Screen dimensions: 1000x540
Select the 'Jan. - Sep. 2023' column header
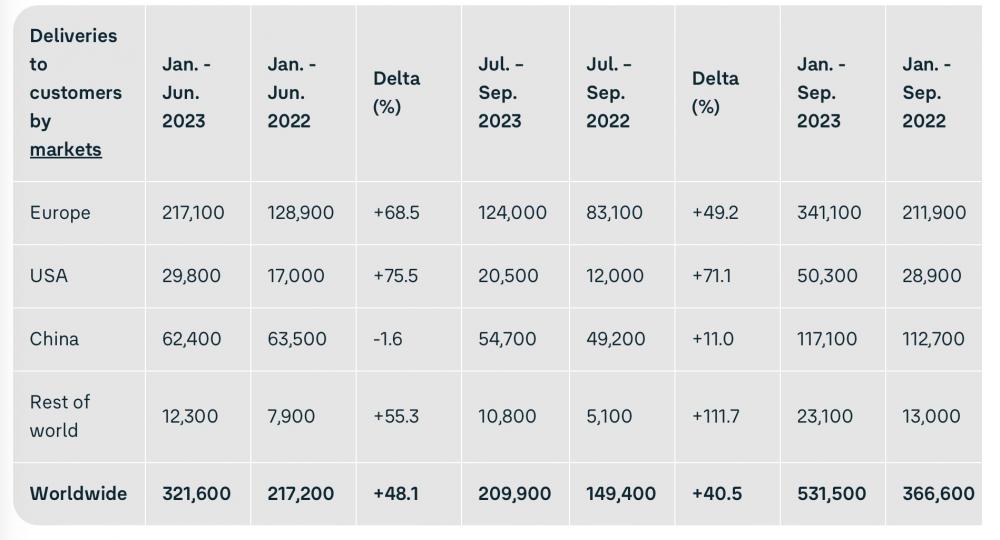(821, 92)
